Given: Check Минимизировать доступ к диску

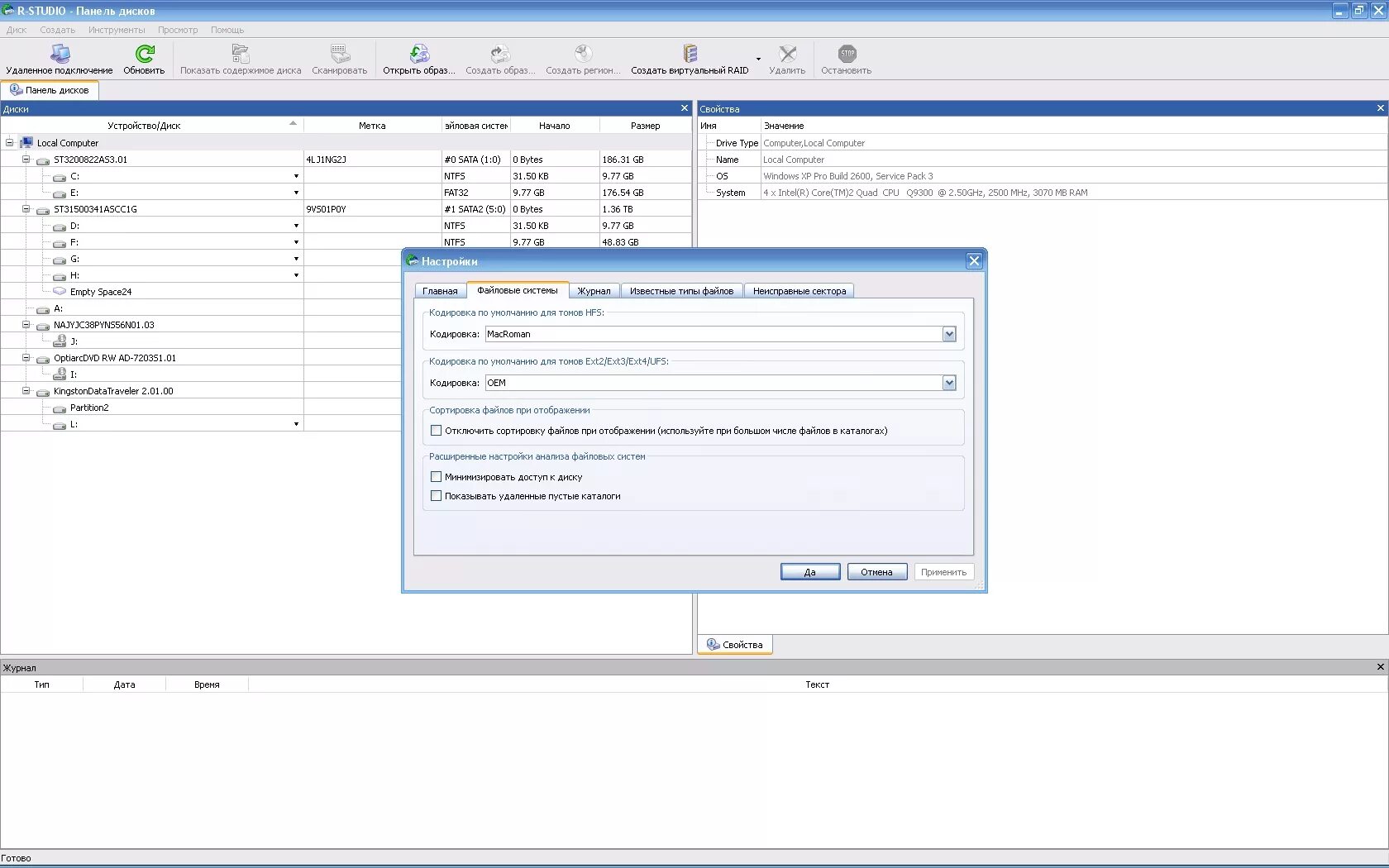Looking at the screenshot, I should (x=436, y=477).
